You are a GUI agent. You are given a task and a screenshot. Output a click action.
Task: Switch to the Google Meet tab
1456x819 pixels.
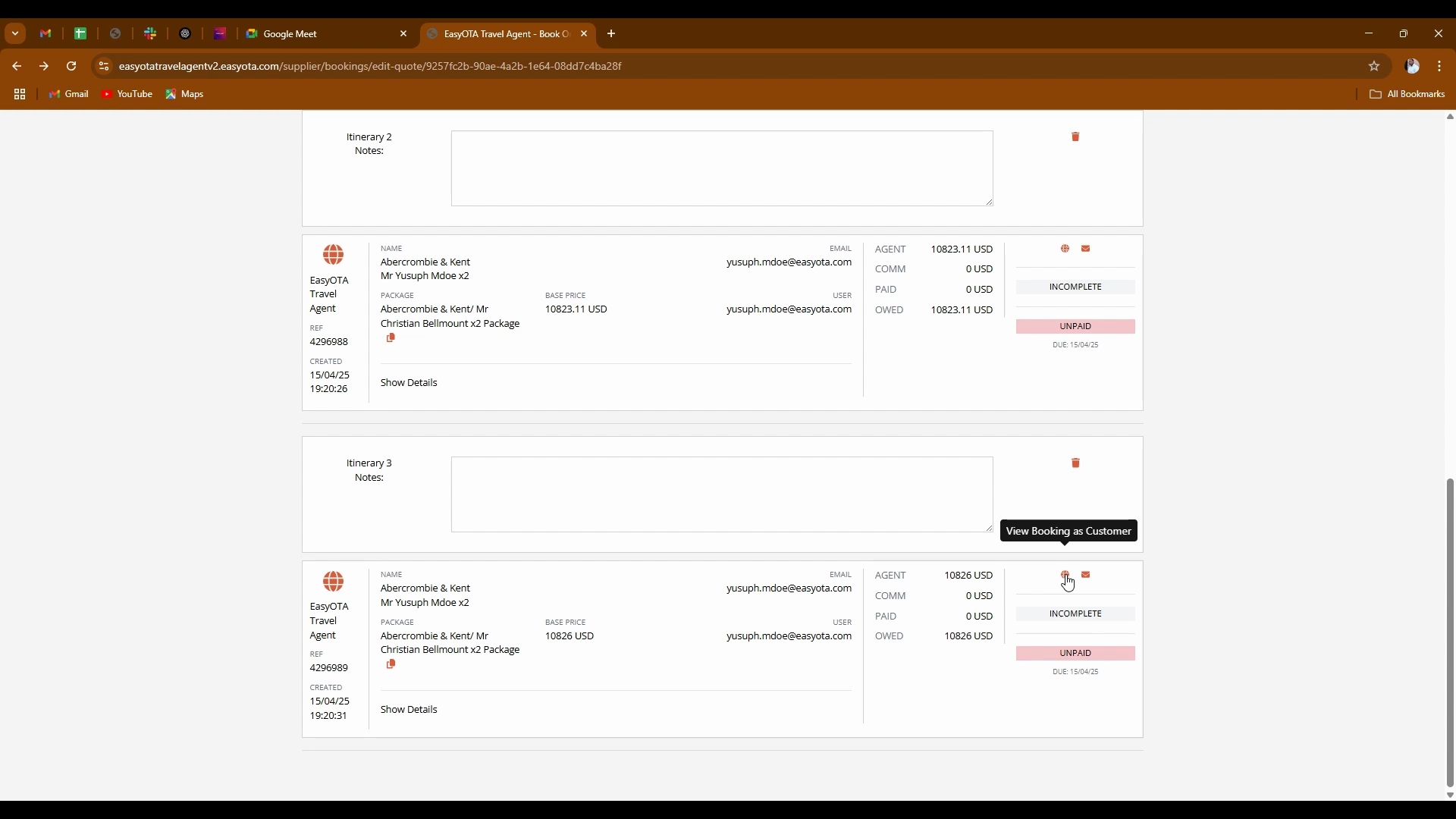point(327,33)
